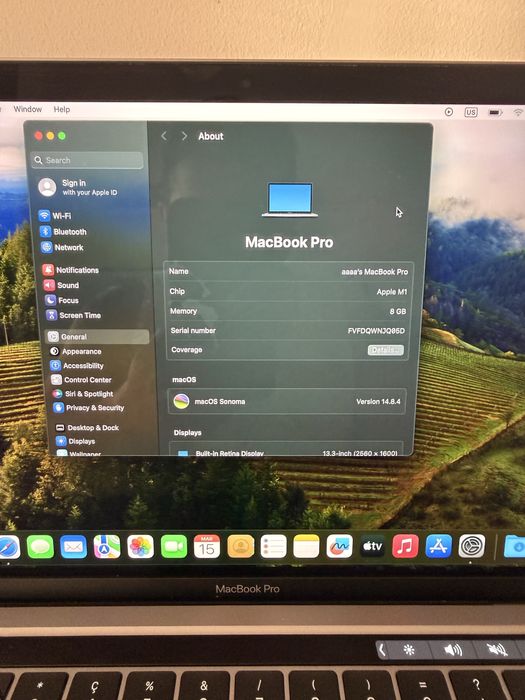Viewport: 525px width, 700px height.
Task: Click Version 14.8.4 text
Action: [x=378, y=401]
